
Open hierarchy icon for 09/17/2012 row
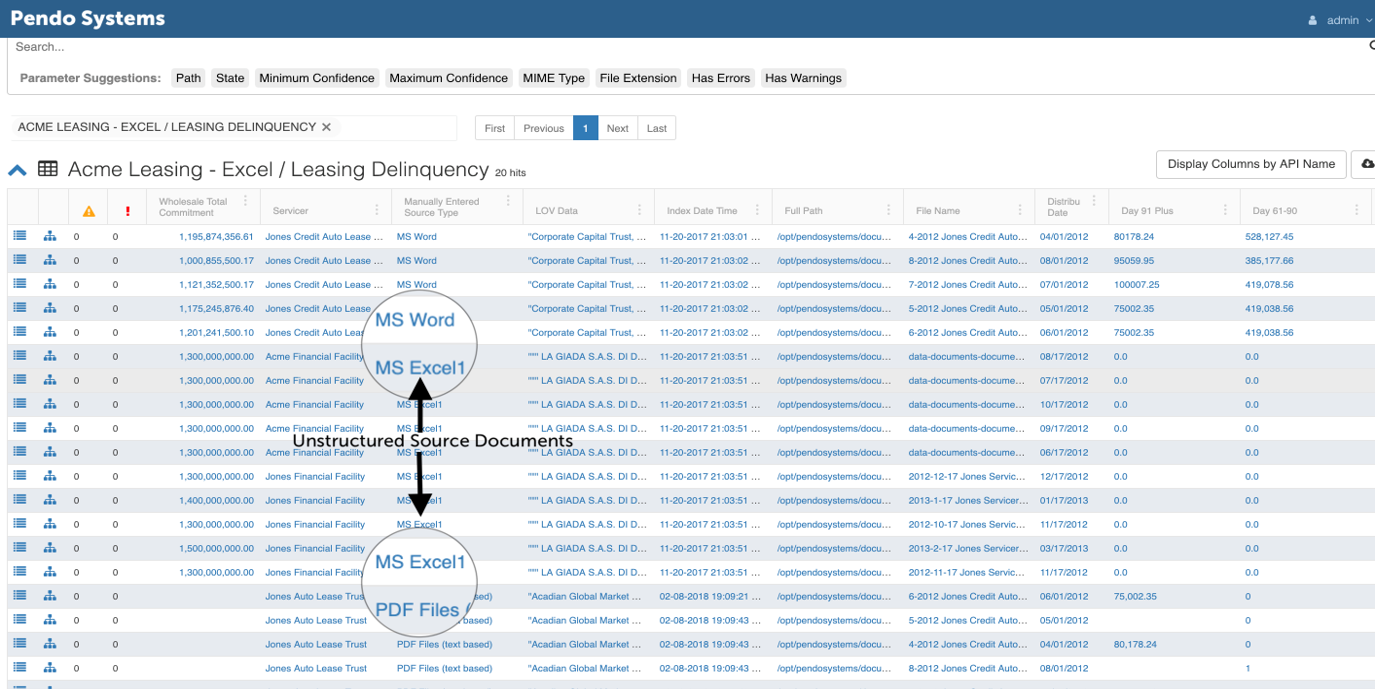tap(50, 429)
